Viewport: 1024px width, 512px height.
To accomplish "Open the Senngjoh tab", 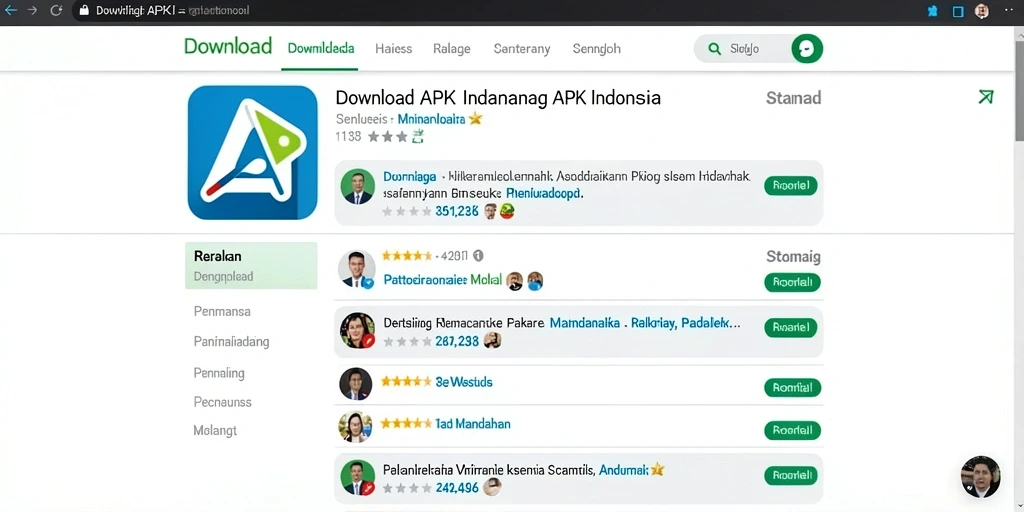I will click(596, 49).
